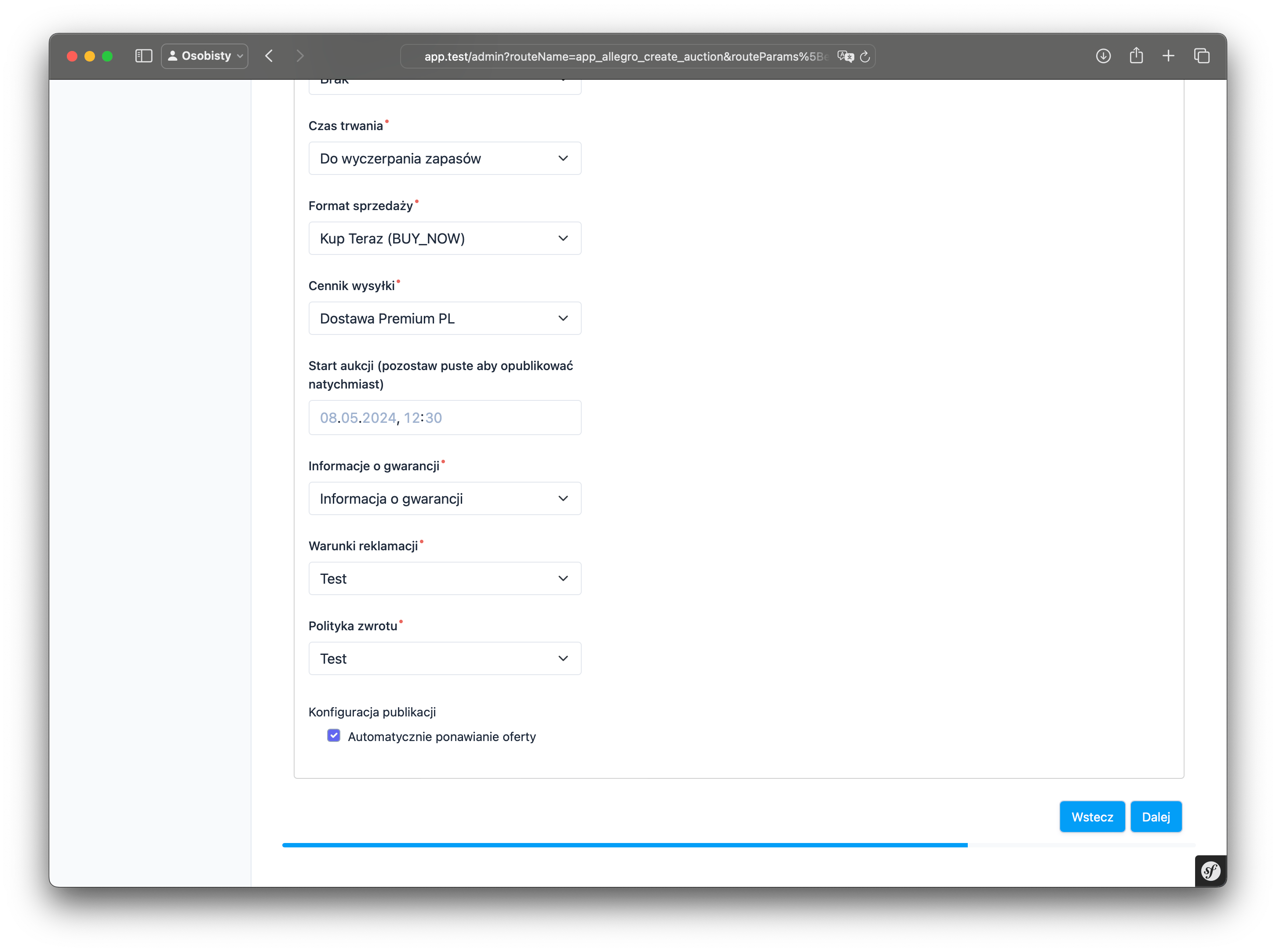The width and height of the screenshot is (1276, 952).
Task: Click the Share icon in toolbar
Action: 1136,55
